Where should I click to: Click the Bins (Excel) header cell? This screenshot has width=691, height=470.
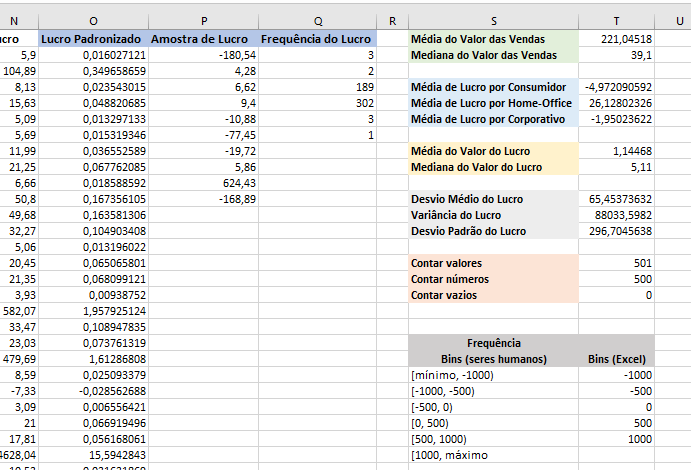[x=617, y=359]
